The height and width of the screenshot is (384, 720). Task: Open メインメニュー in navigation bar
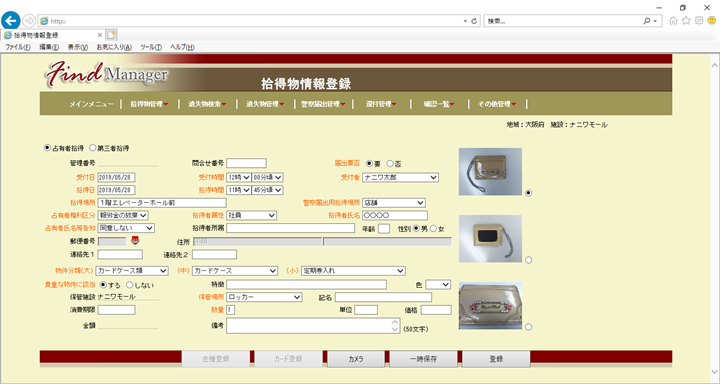pyautogui.click(x=91, y=104)
